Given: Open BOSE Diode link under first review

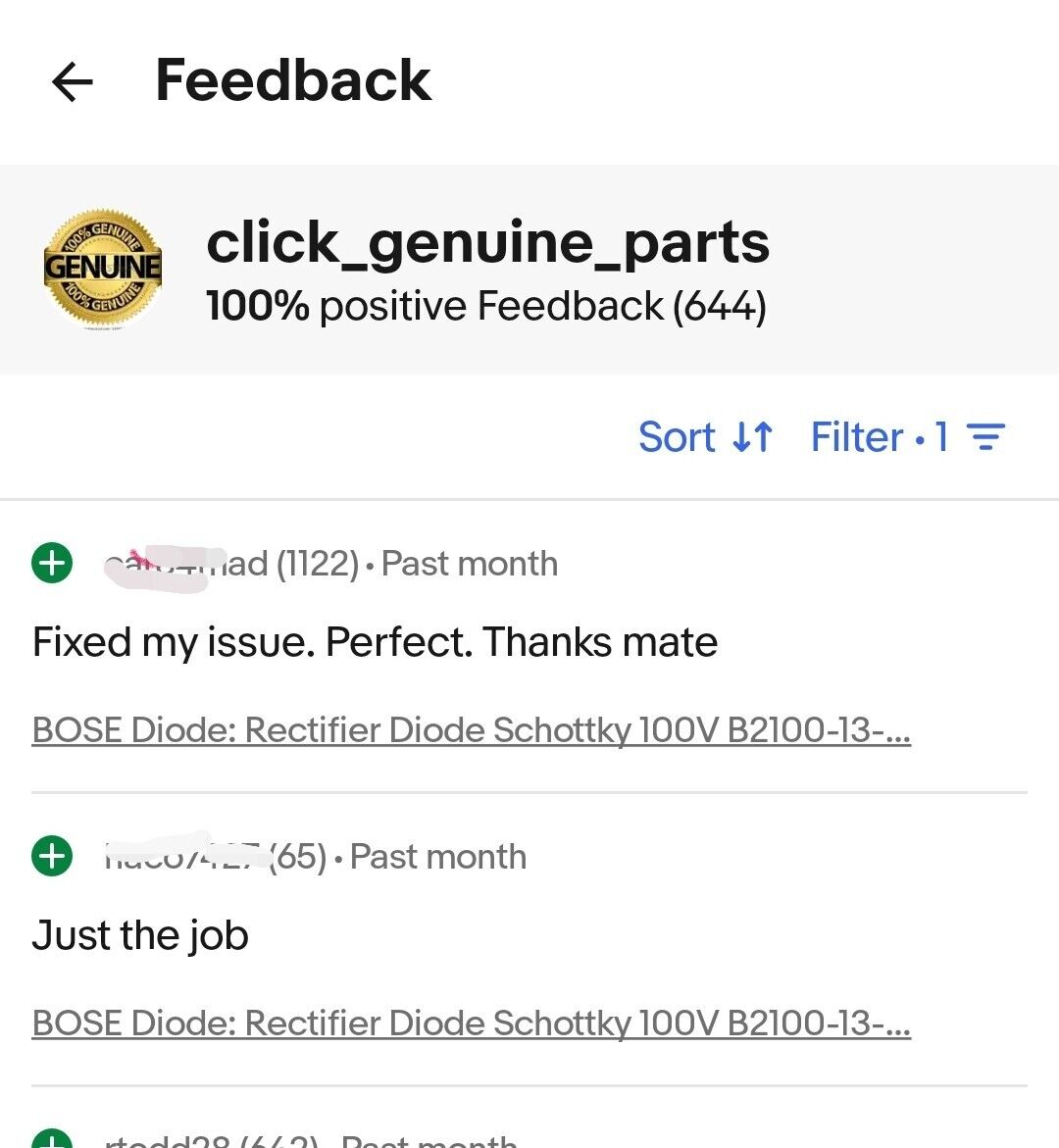Looking at the screenshot, I should pyautogui.click(x=471, y=730).
